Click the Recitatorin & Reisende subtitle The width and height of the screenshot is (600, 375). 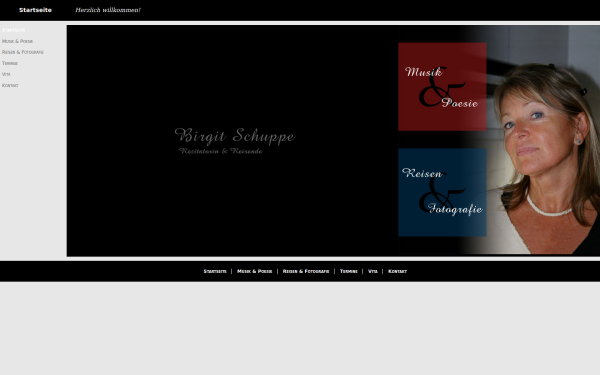coord(221,151)
